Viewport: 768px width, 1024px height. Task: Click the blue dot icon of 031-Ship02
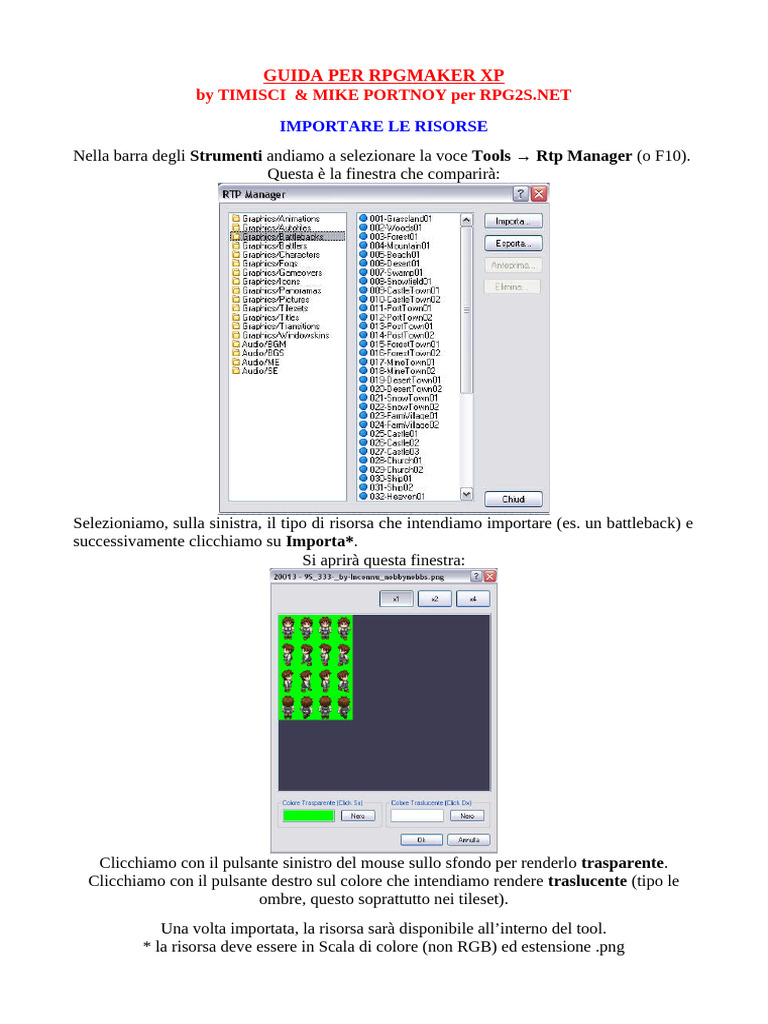click(364, 487)
